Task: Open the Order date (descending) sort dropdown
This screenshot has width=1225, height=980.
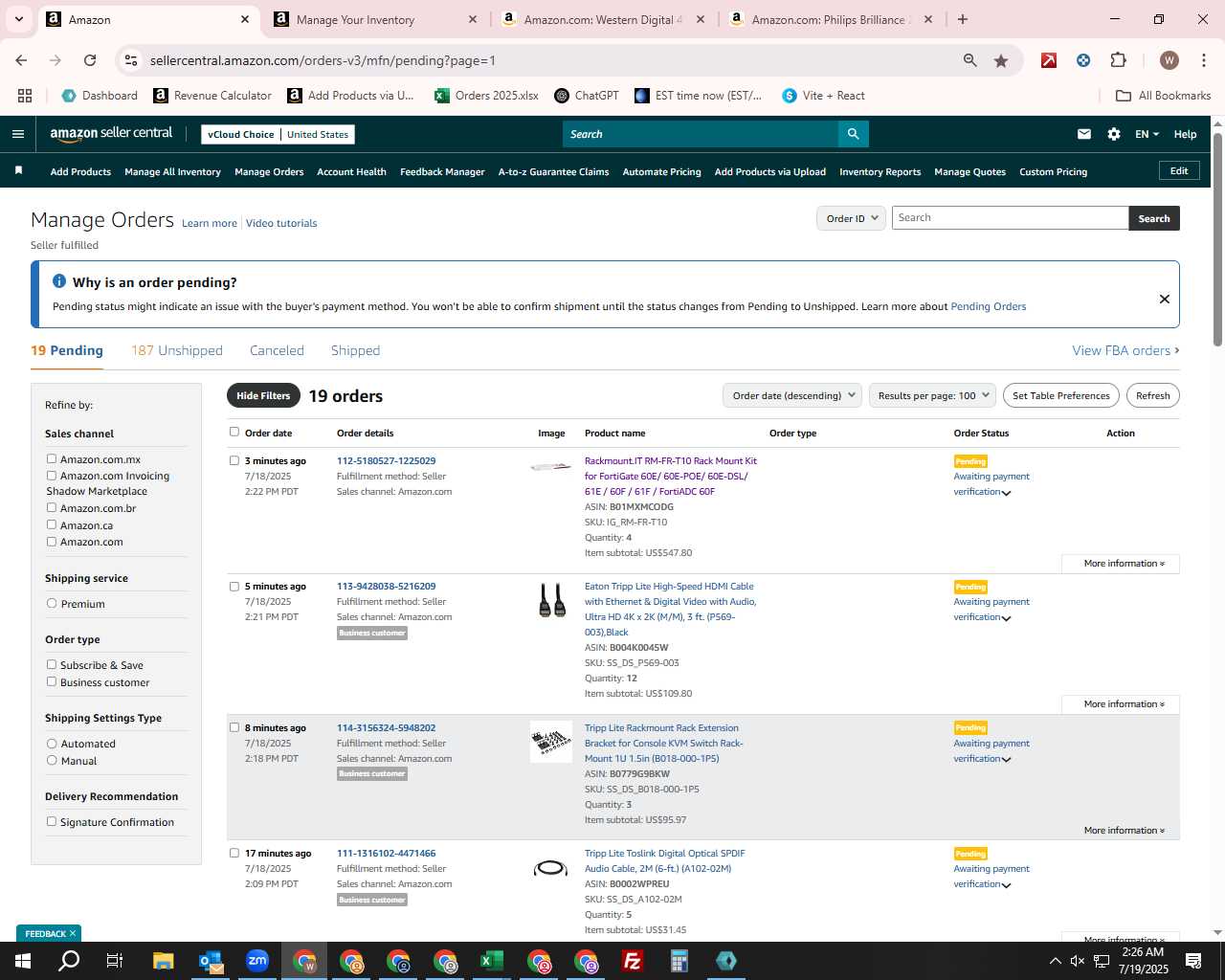Action: (x=792, y=395)
